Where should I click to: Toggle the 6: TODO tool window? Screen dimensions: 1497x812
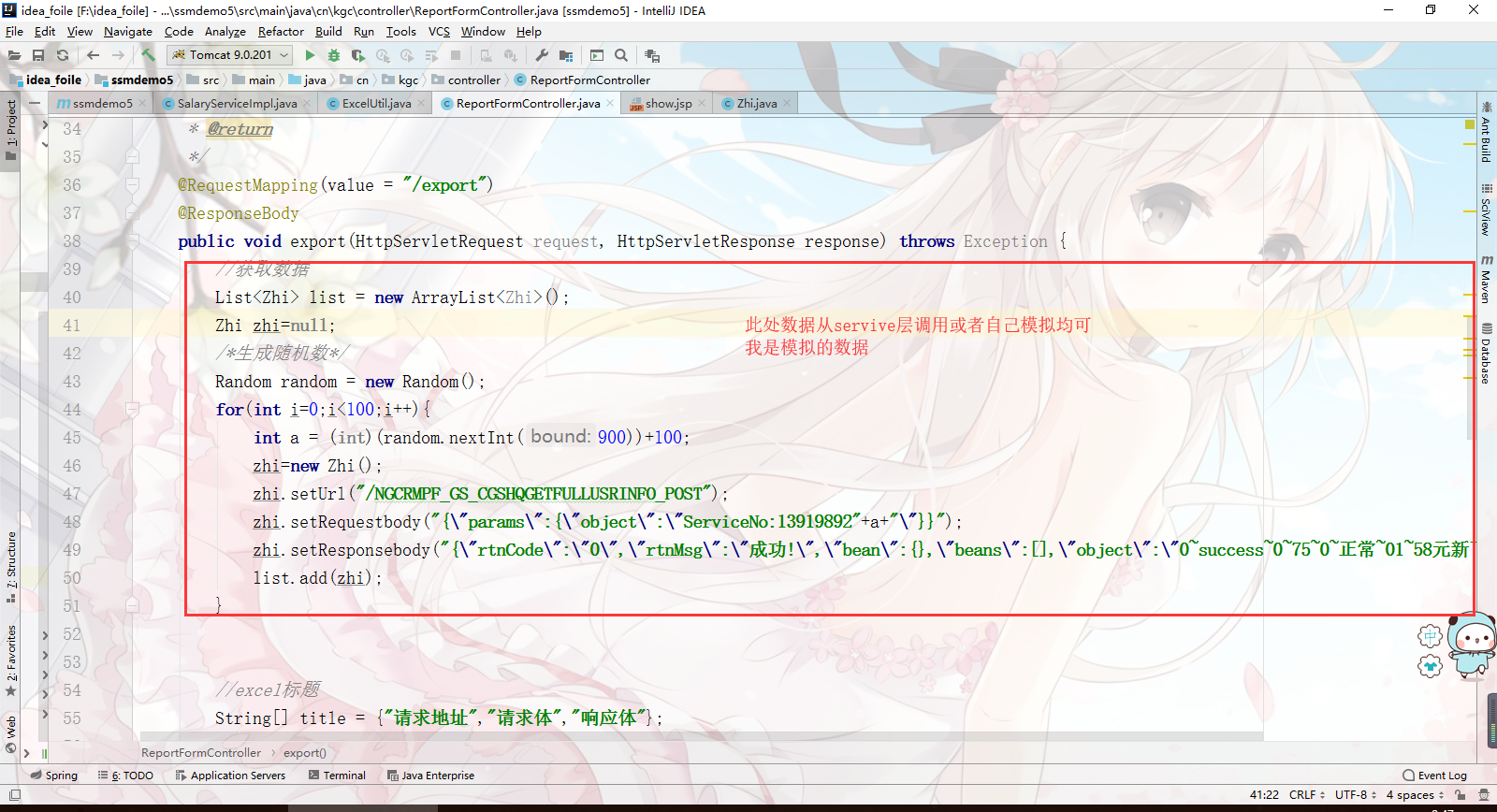click(x=125, y=776)
